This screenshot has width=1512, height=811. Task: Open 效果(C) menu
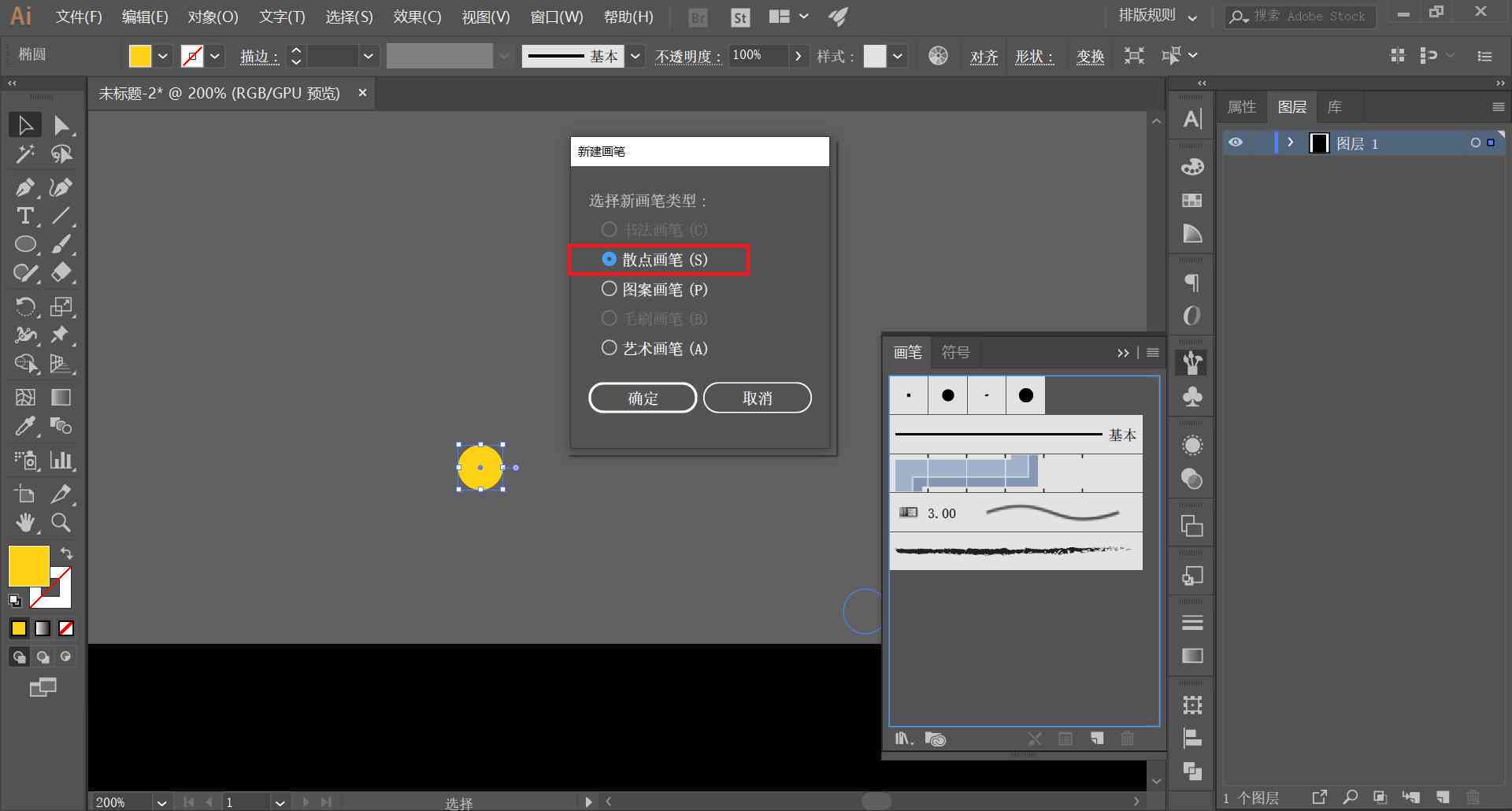[x=417, y=17]
